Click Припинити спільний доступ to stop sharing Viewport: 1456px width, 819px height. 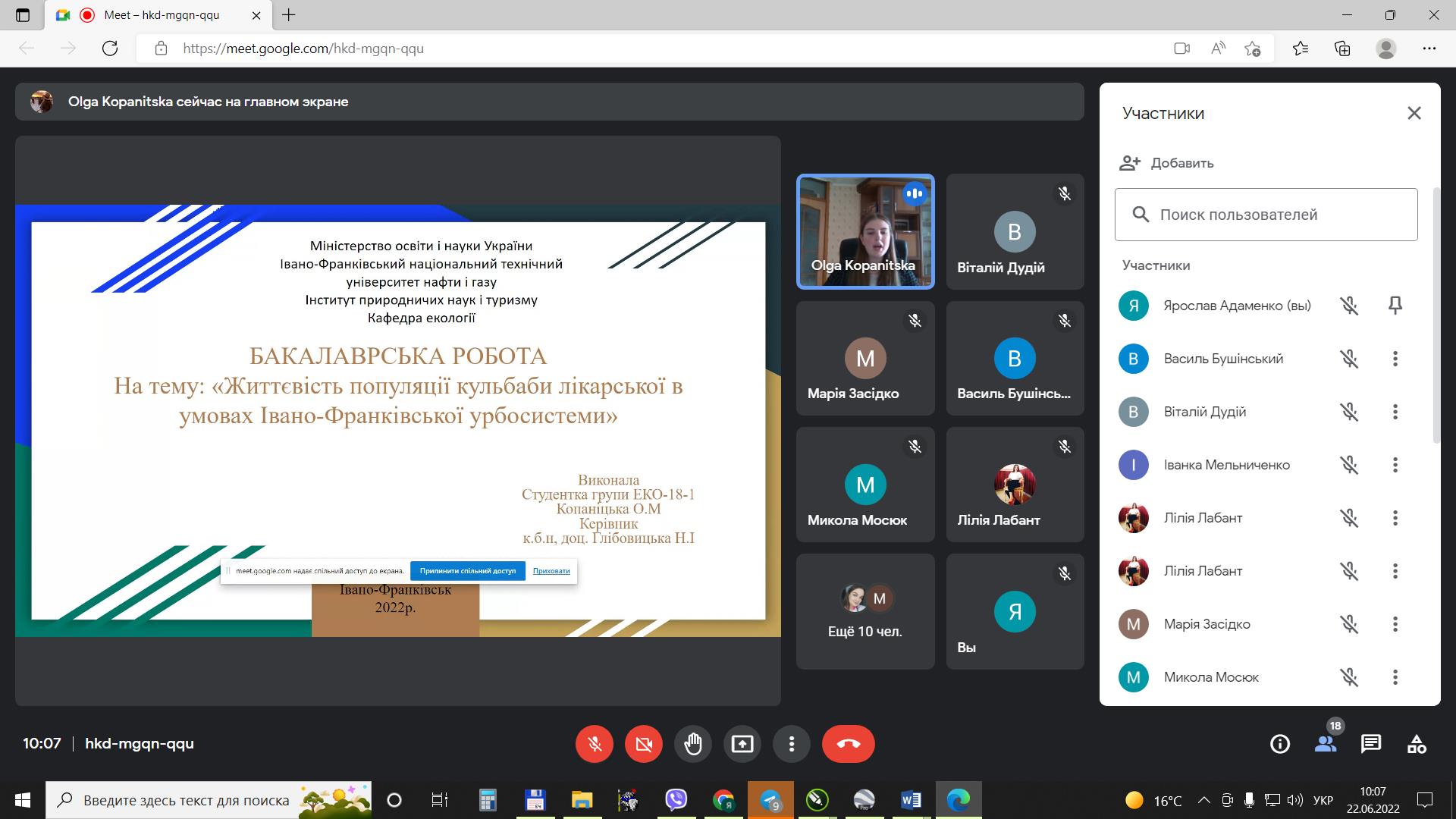pos(468,570)
